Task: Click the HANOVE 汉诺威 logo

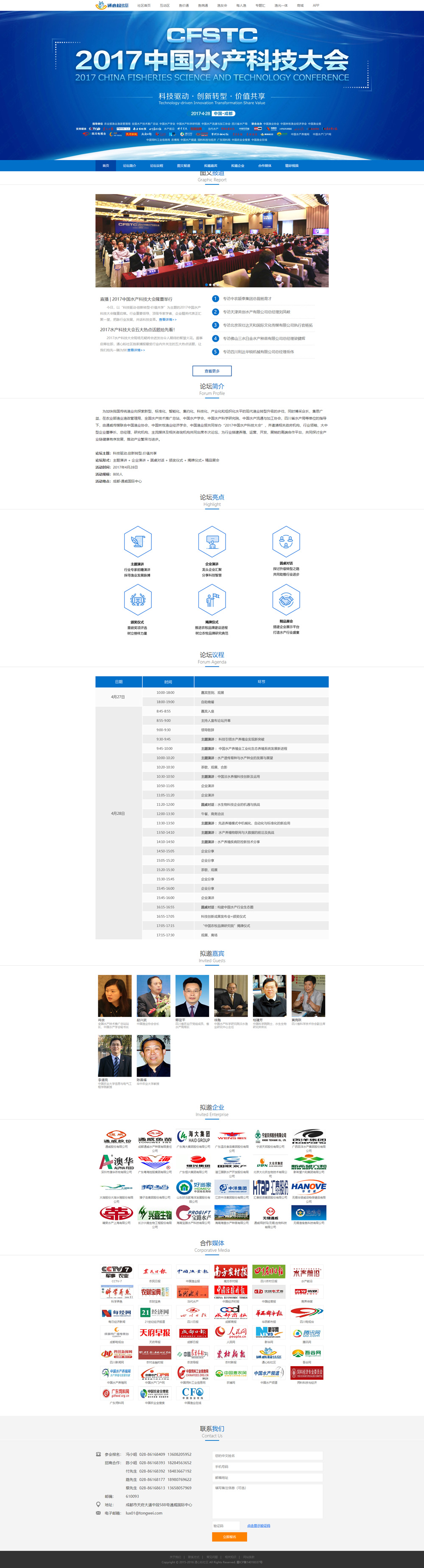Action: click(x=309, y=1187)
